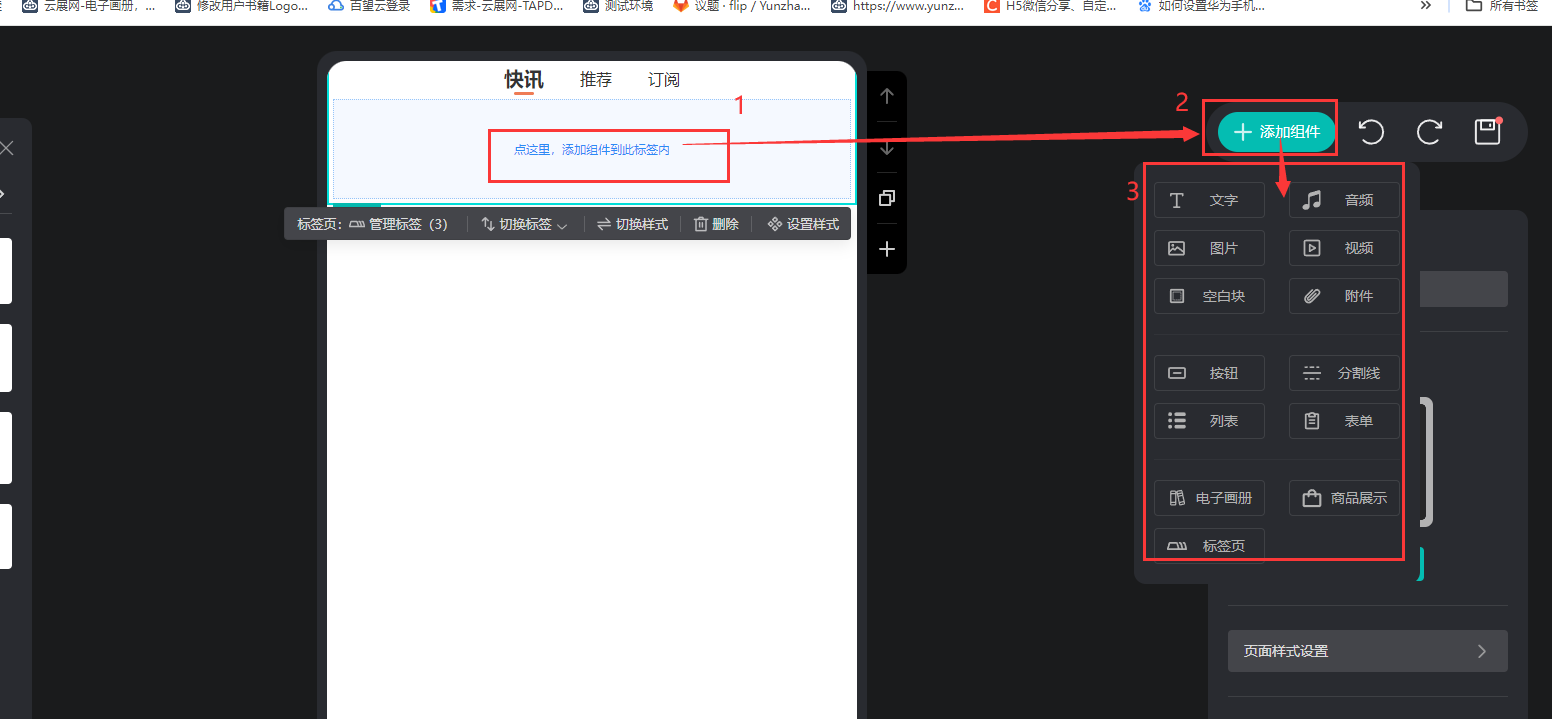This screenshot has width=1552, height=719.
Task: Duplicate component using copy icon
Action: (x=886, y=199)
